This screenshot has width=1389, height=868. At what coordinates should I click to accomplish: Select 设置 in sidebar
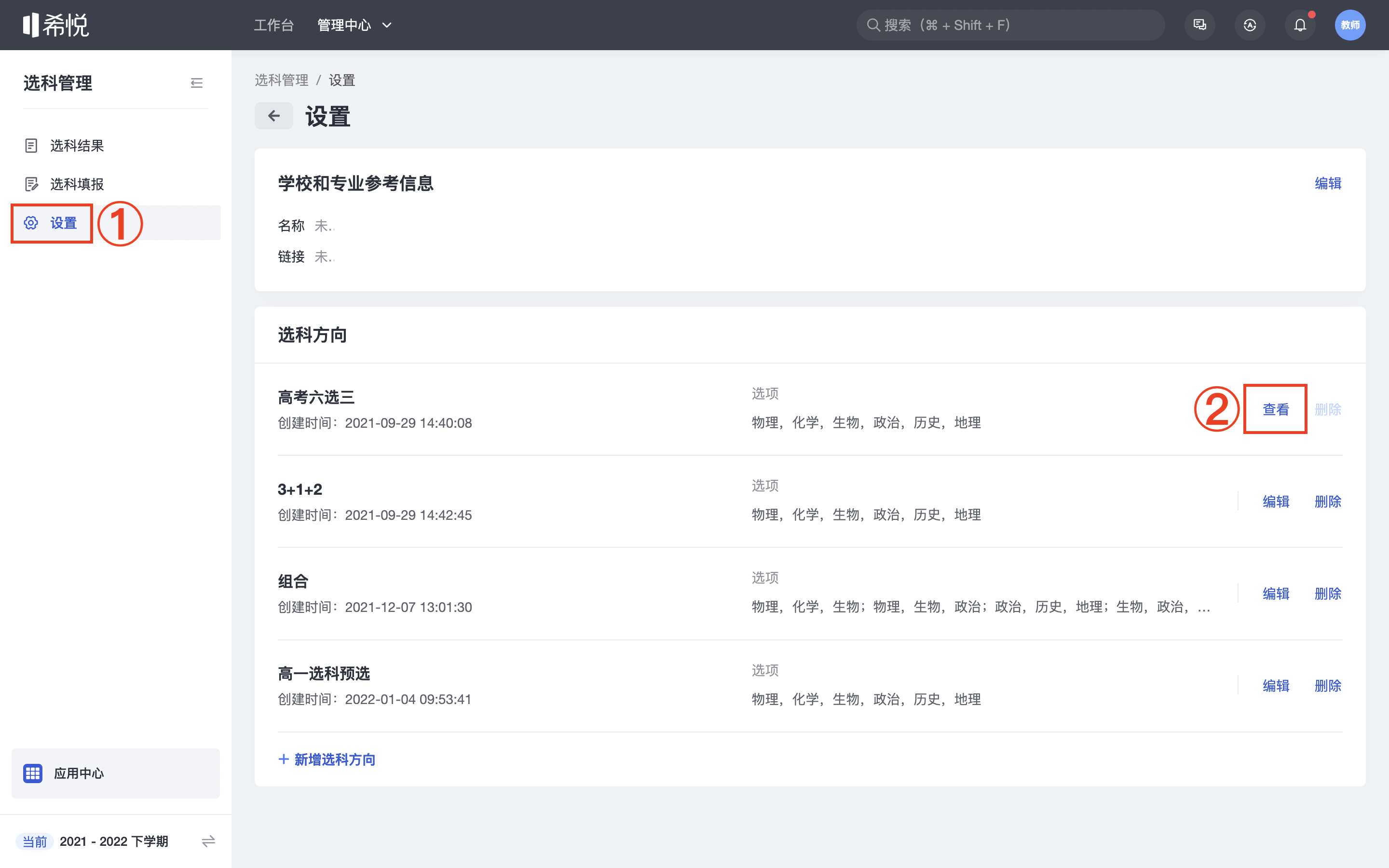pos(115,223)
